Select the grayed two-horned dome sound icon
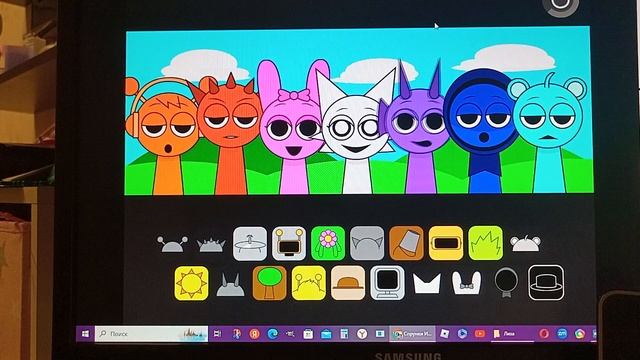This screenshot has width=640, height=360. 231,284
